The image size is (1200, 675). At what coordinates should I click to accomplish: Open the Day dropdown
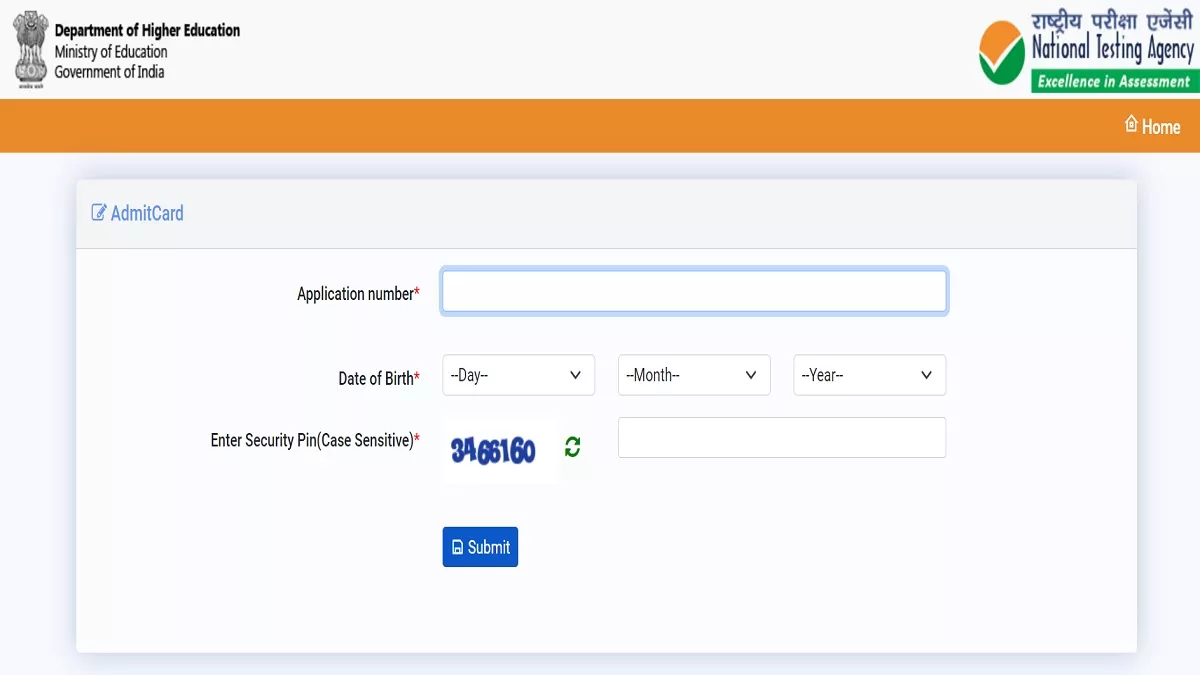[518, 375]
